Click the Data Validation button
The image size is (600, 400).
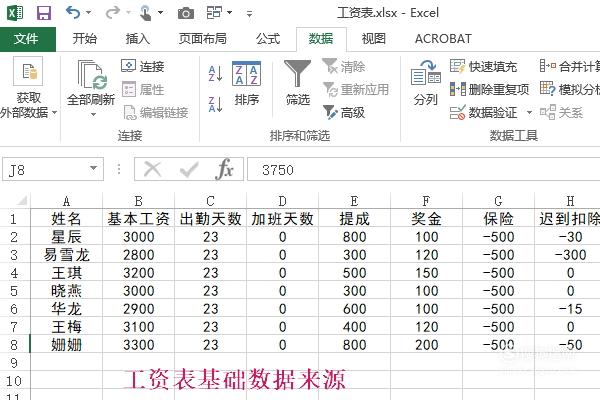click(x=484, y=113)
